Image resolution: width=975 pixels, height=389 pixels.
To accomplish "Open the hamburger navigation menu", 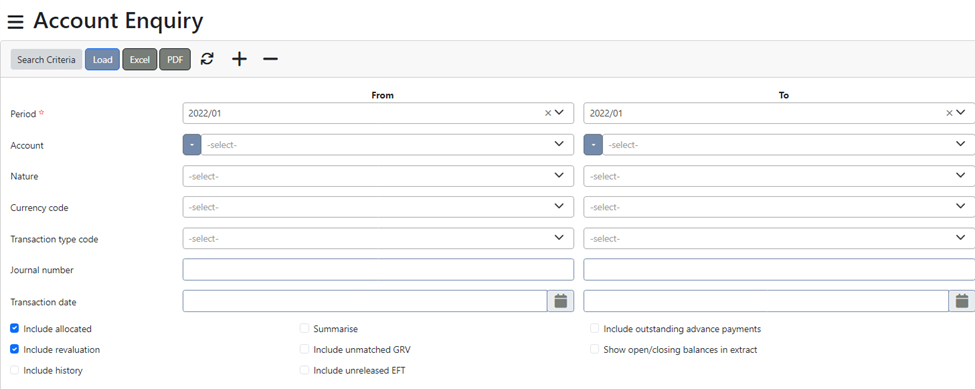I will pyautogui.click(x=16, y=22).
